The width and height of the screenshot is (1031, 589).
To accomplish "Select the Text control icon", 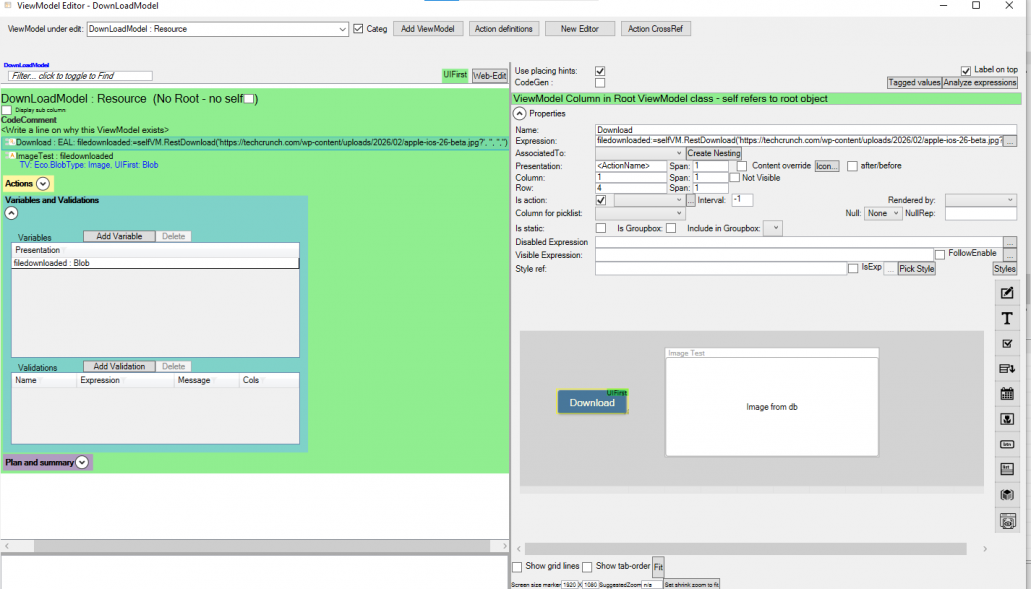I will 1007,318.
